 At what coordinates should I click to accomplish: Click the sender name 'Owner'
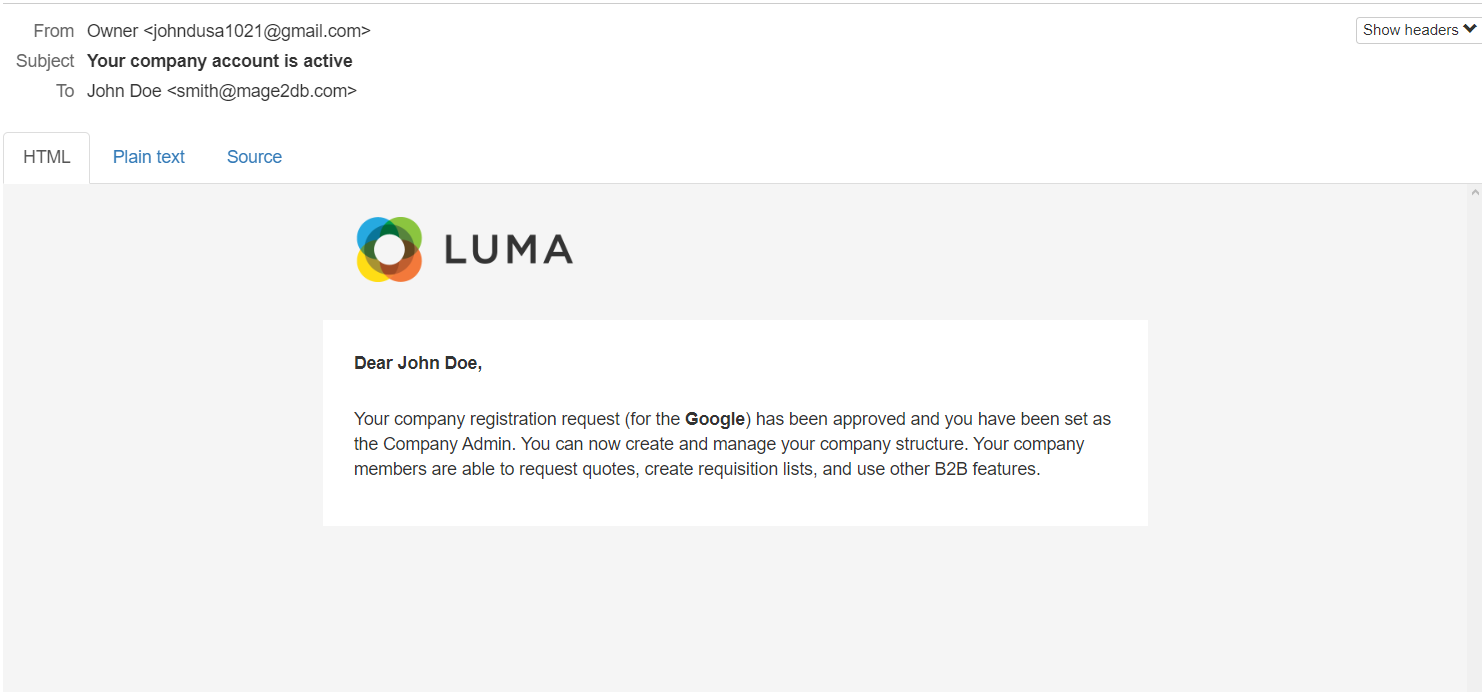[112, 31]
